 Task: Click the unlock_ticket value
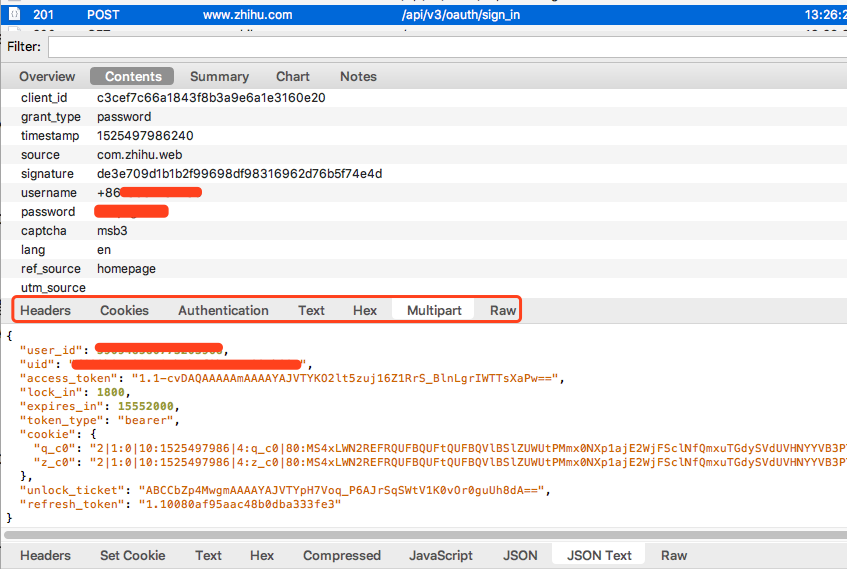[341, 491]
